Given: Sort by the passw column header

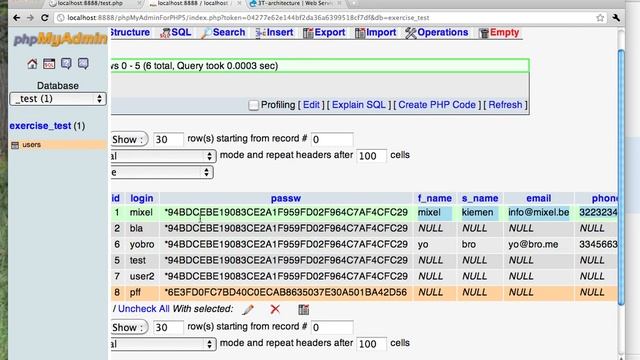Looking at the screenshot, I should 286,198.
